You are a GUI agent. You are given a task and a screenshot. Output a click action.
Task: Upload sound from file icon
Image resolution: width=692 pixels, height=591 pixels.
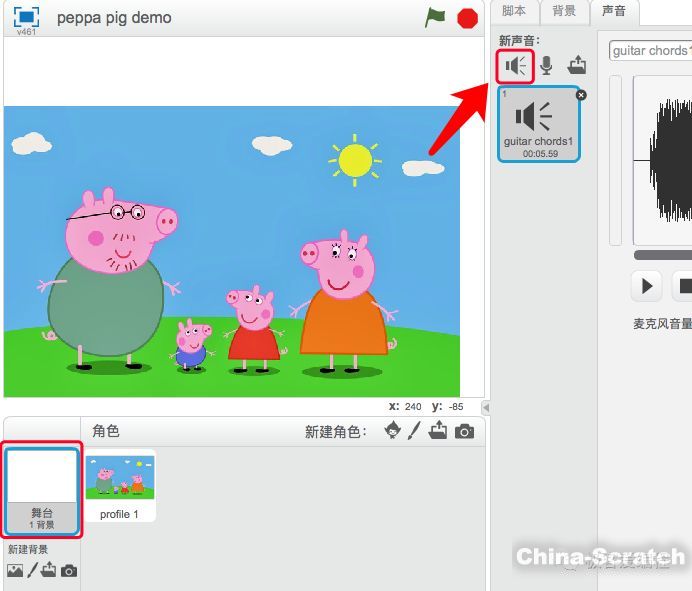point(576,66)
